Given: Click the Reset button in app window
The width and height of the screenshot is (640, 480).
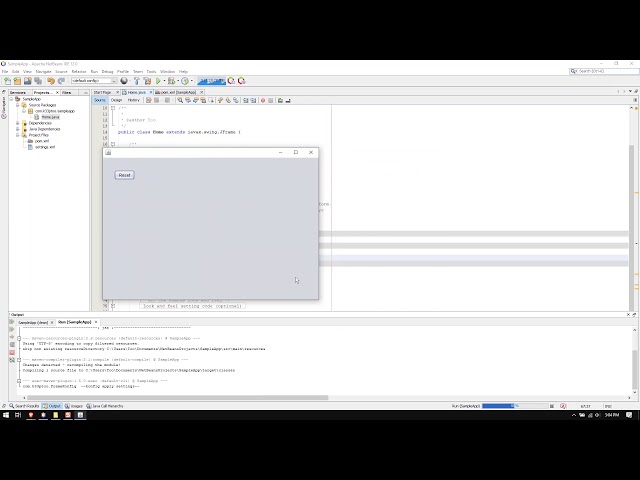Looking at the screenshot, I should pyautogui.click(x=124, y=175).
